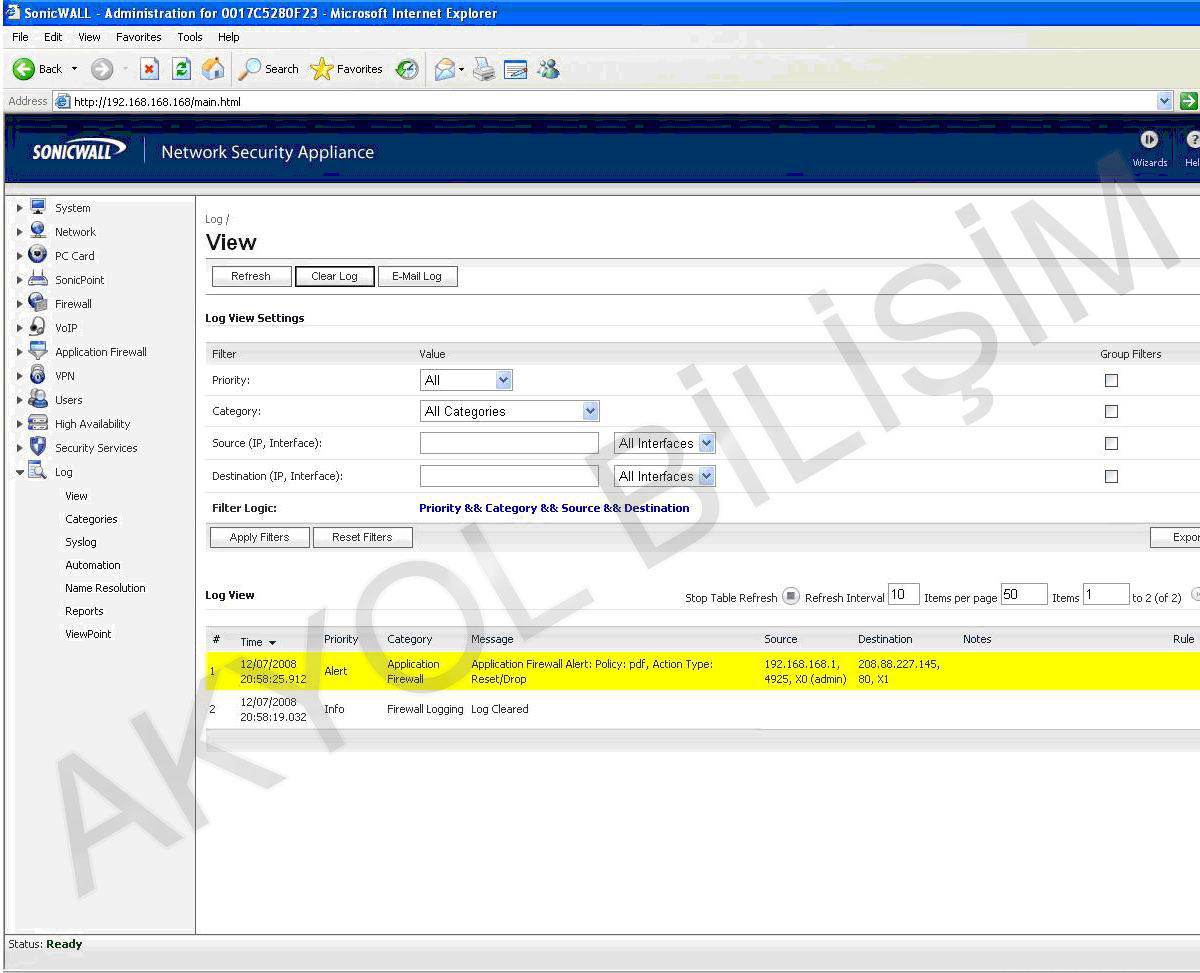Tick the Destination Group Filters checkbox
Screen dimensions: 1200x973
click(1111, 476)
